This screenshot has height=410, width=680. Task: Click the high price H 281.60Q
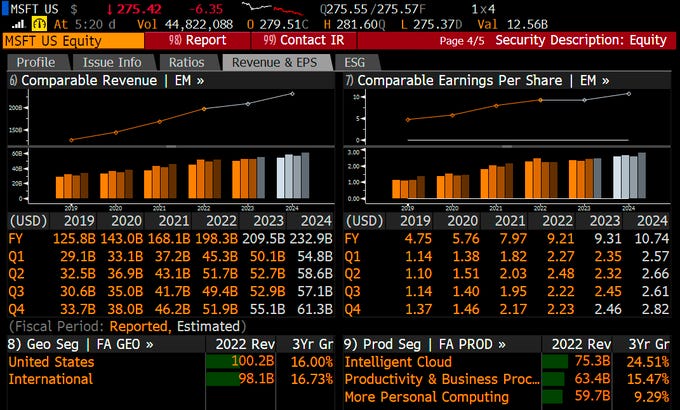354,24
